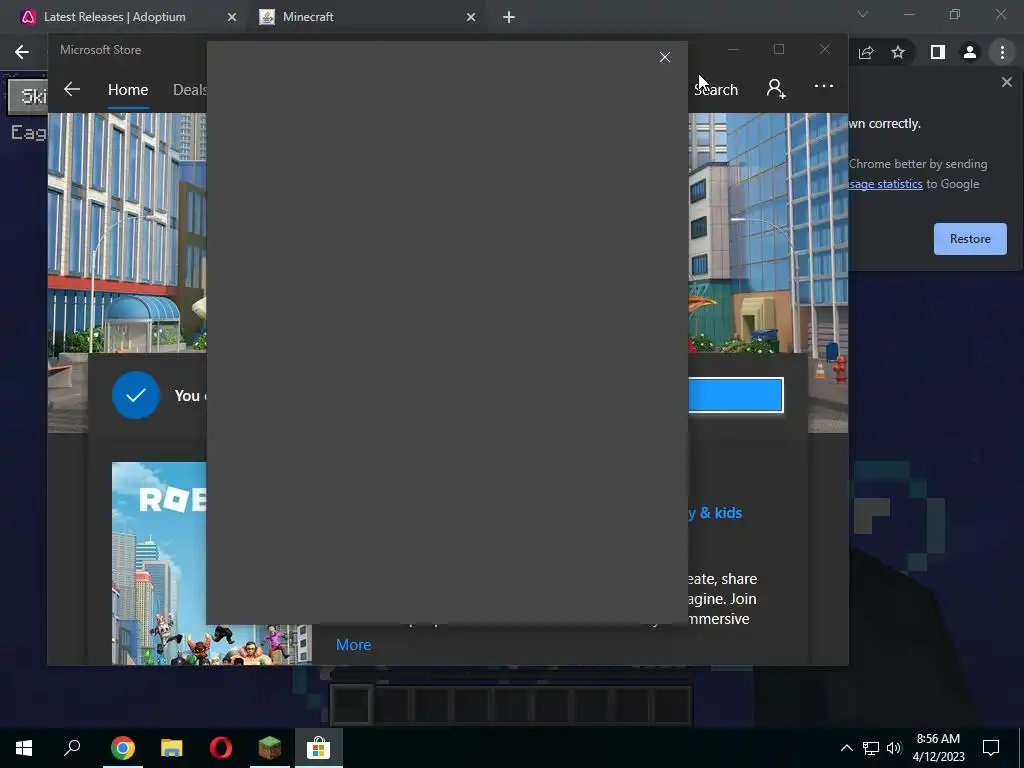Open usage statistics link in Chrome bubble
This screenshot has height=768, width=1024.
886,184
